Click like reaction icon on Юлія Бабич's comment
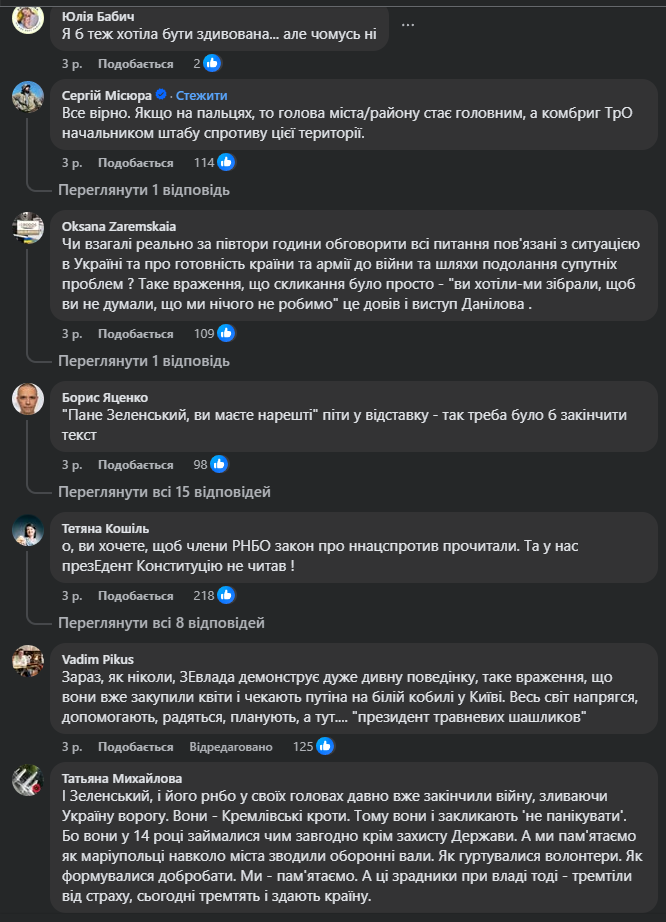 pos(212,63)
